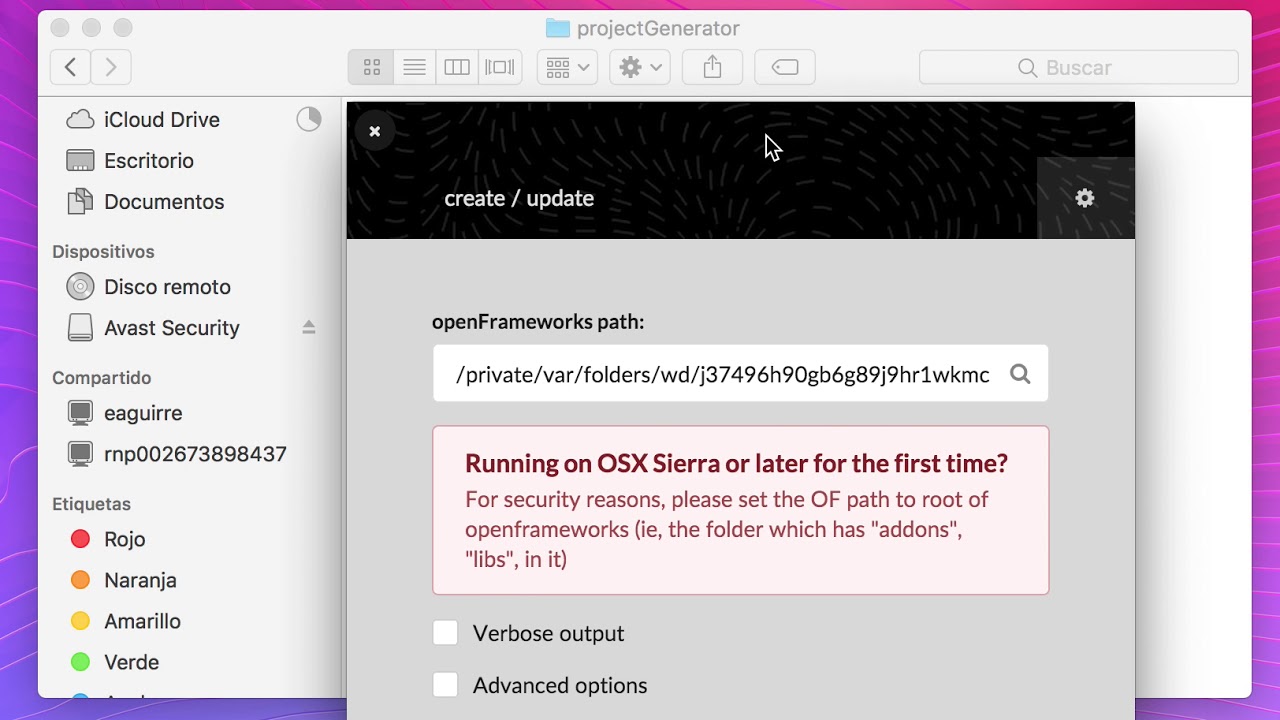Click the Dispositivos sidebar heading
This screenshot has height=720, width=1280.
coord(103,252)
